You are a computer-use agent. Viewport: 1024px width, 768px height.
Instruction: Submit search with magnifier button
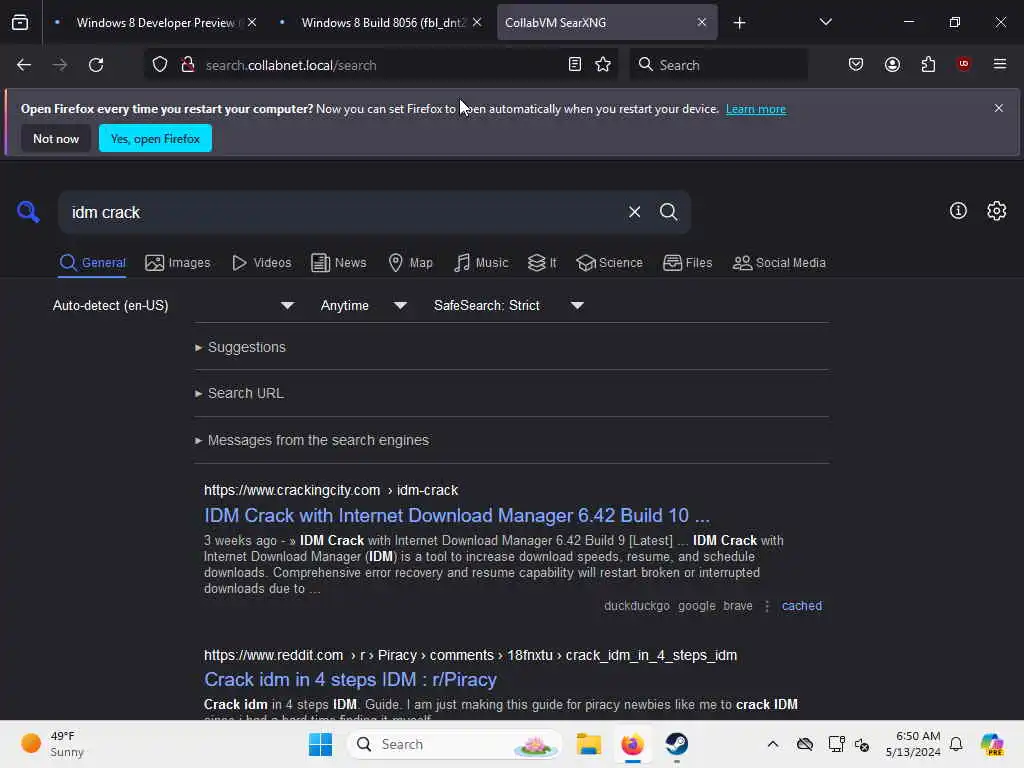(x=668, y=212)
